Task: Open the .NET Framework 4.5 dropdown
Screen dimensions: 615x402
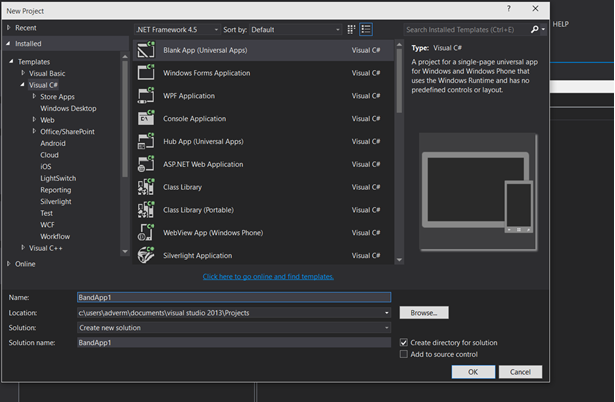Action: 177,29
